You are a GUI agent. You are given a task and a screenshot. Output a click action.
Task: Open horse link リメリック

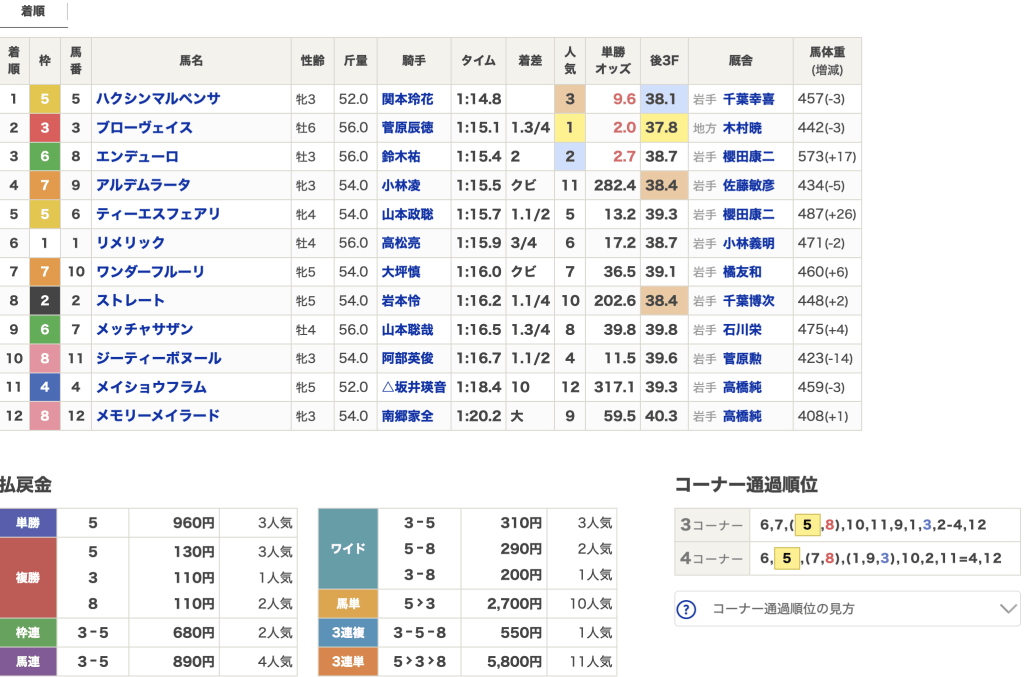click(x=130, y=242)
